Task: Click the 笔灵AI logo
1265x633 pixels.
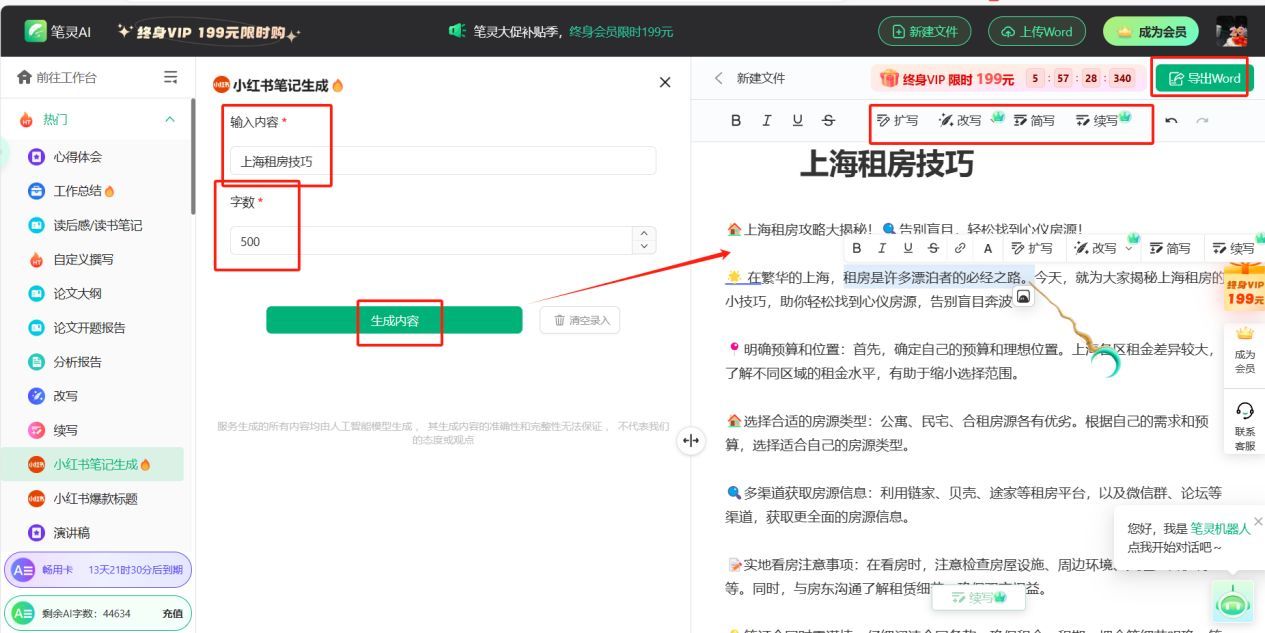Action: pos(58,31)
